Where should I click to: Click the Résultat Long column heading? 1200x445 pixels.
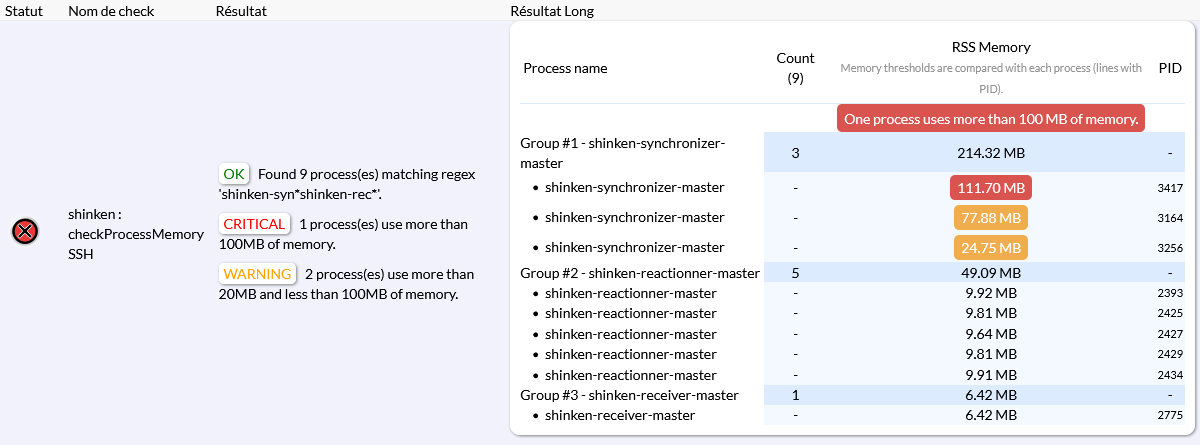pyautogui.click(x=552, y=11)
